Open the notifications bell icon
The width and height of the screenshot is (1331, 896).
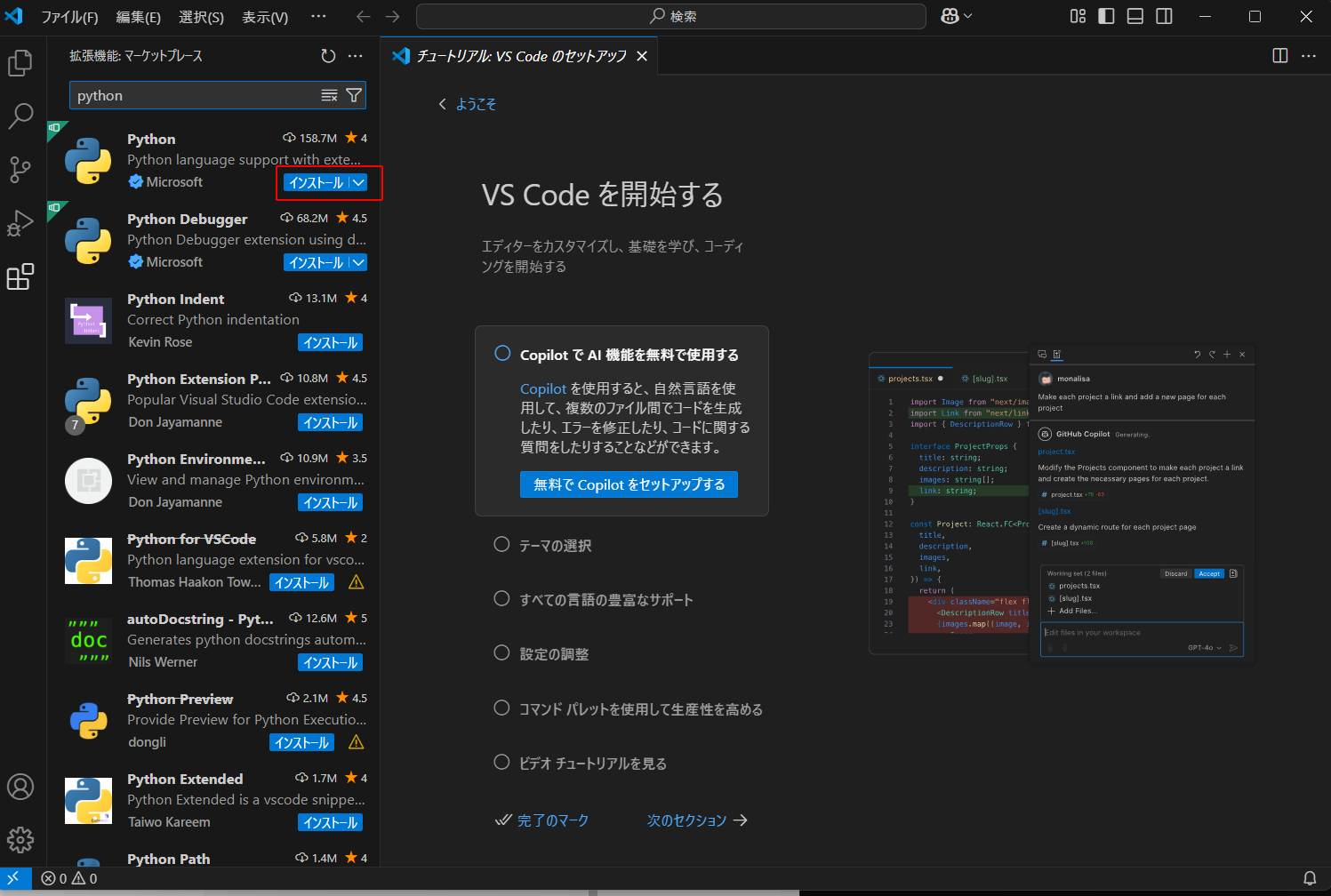click(1310, 878)
